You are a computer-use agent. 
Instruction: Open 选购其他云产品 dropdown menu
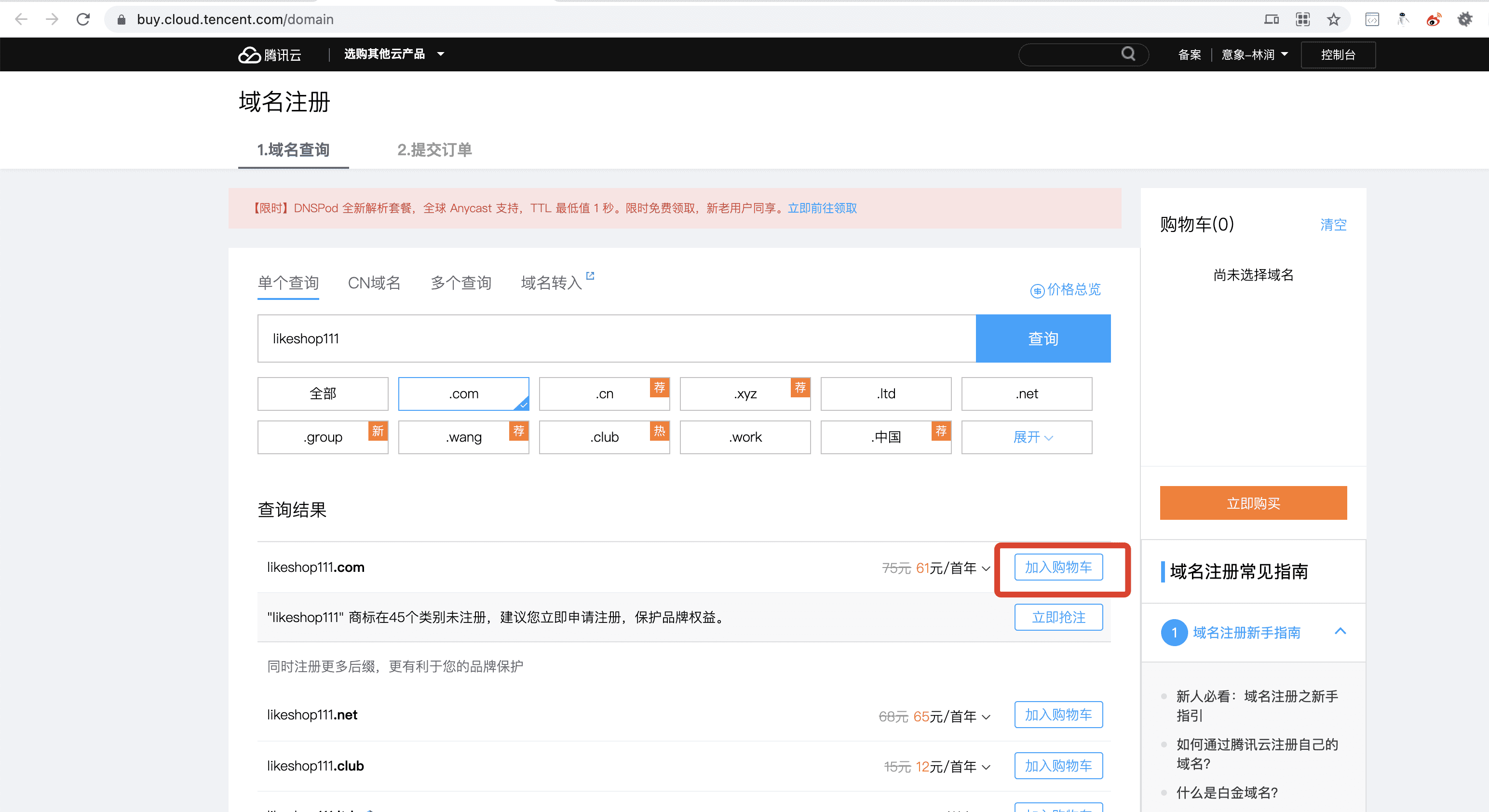[x=393, y=54]
